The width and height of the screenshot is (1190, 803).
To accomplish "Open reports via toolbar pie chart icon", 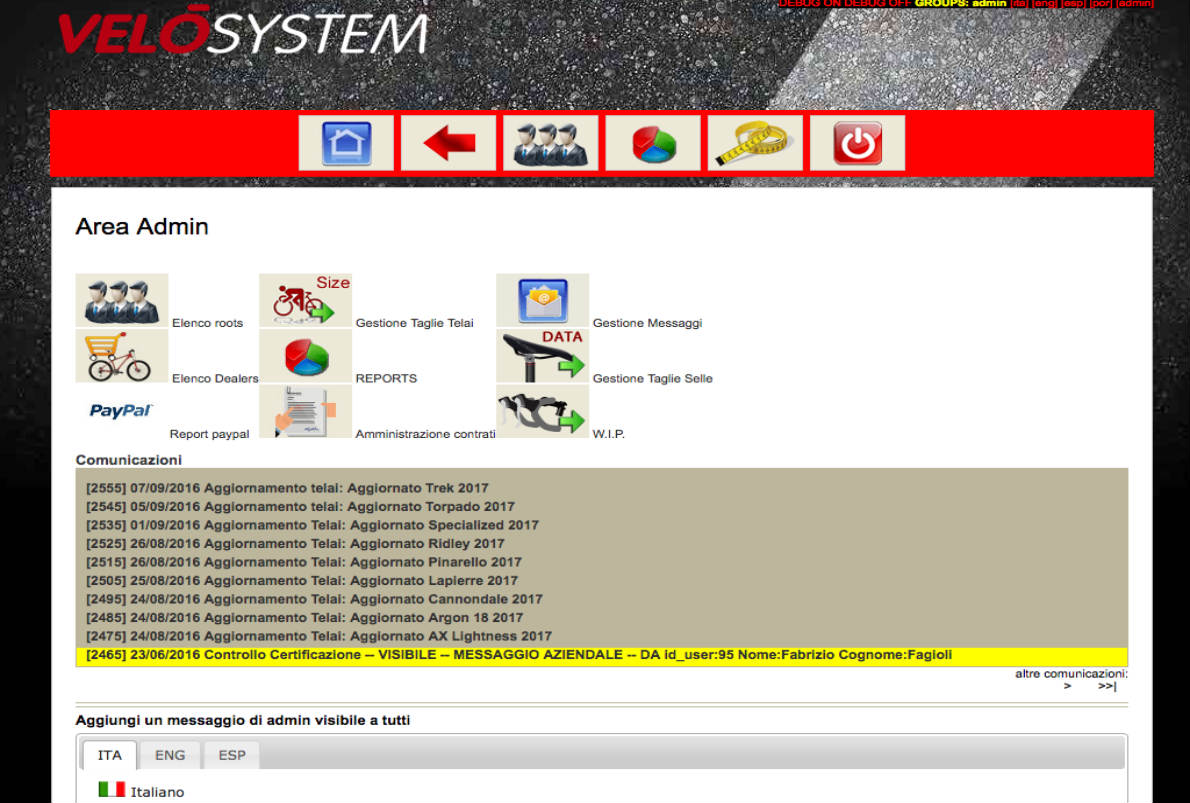I will [653, 143].
